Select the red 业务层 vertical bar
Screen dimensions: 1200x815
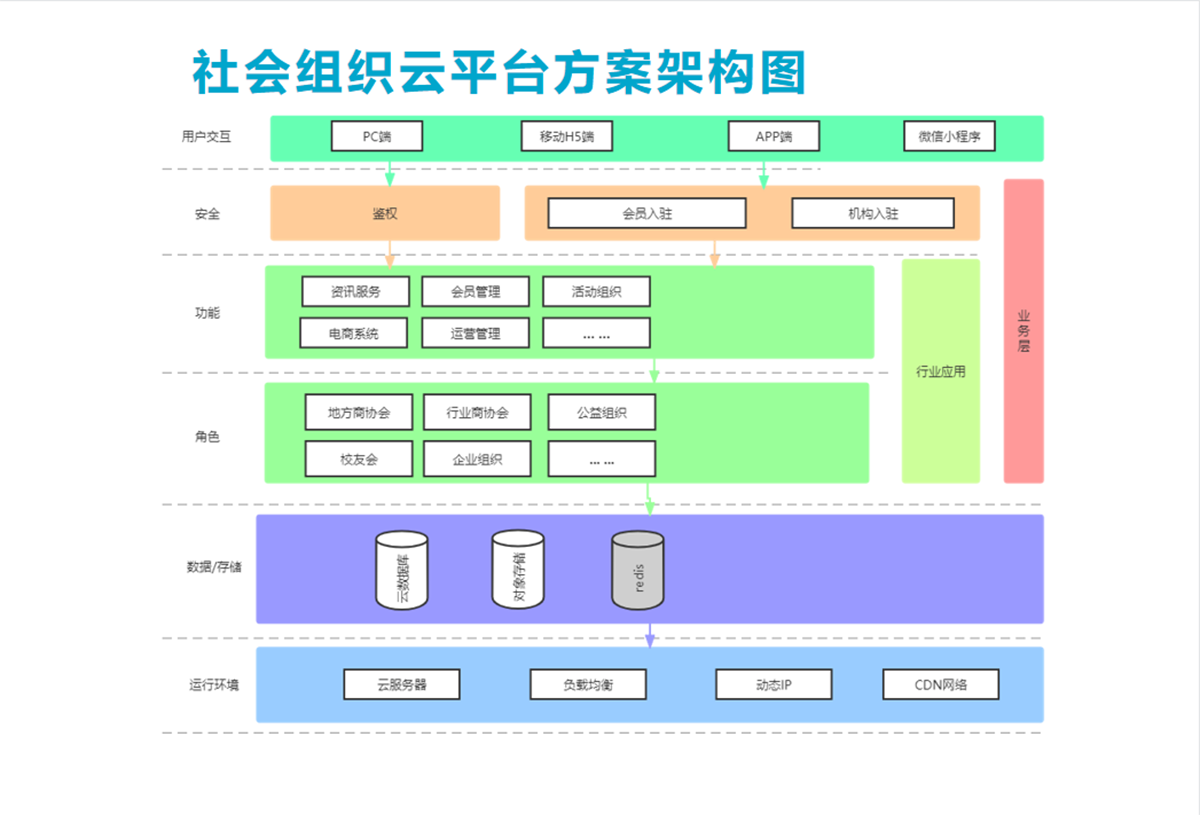coord(1023,331)
